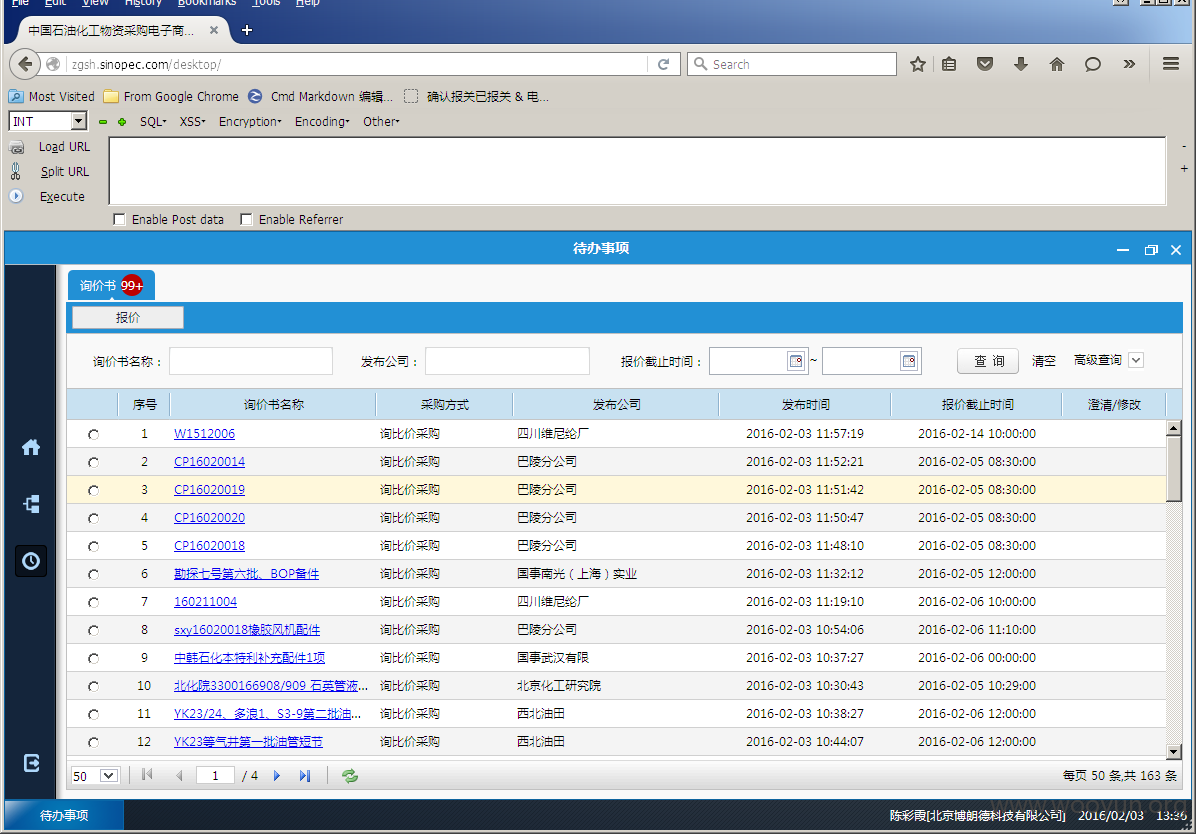Click the sidebar home icon
The image size is (1196, 834).
click(x=31, y=447)
